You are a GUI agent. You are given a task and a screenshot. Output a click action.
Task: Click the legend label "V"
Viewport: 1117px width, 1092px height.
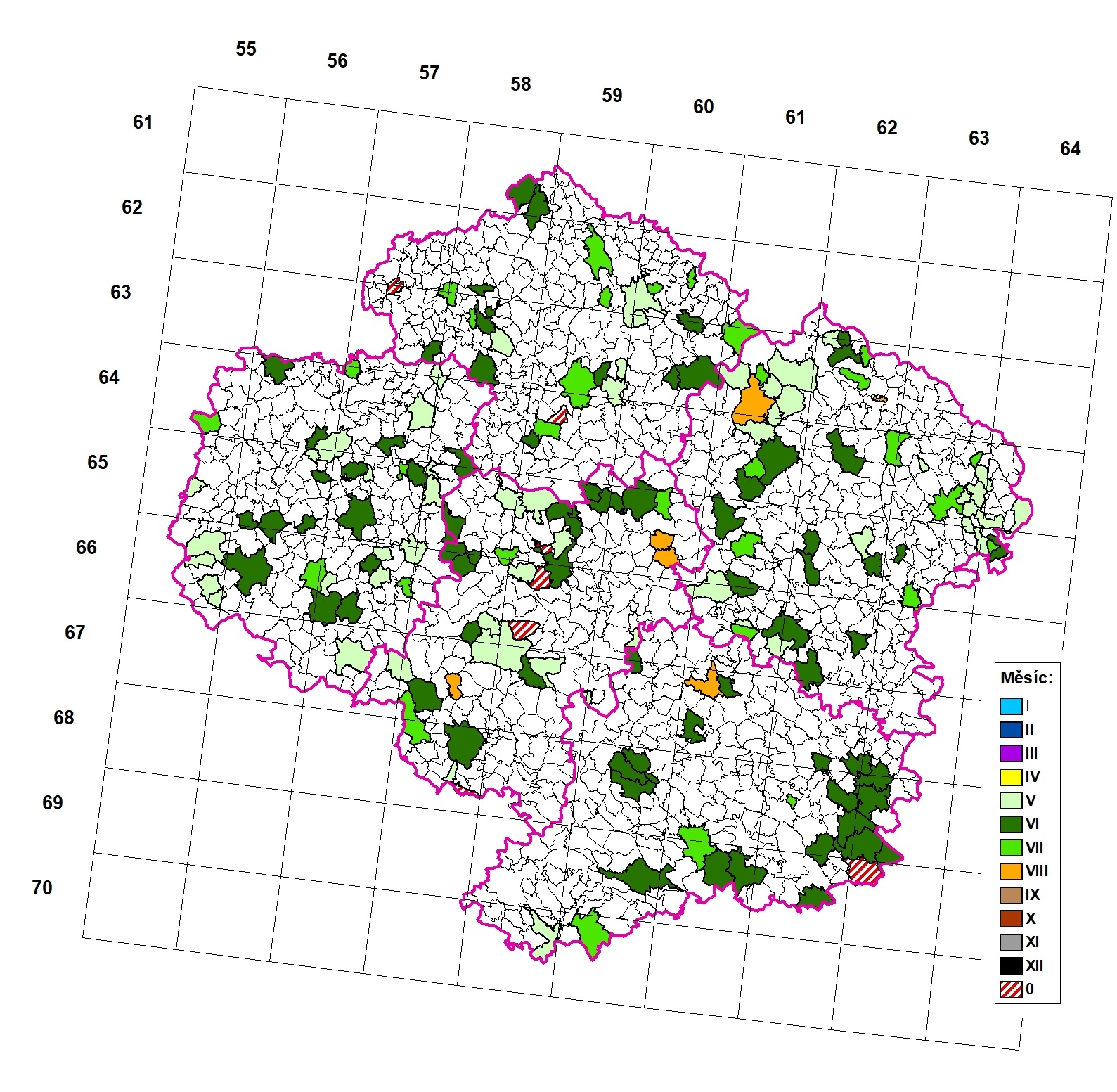point(1030,800)
